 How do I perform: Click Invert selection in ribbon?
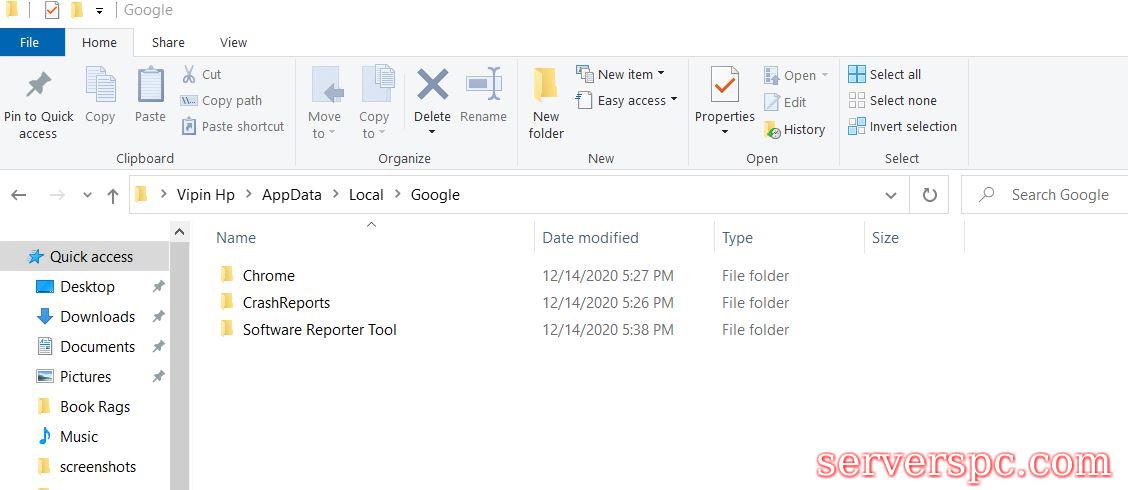click(902, 126)
